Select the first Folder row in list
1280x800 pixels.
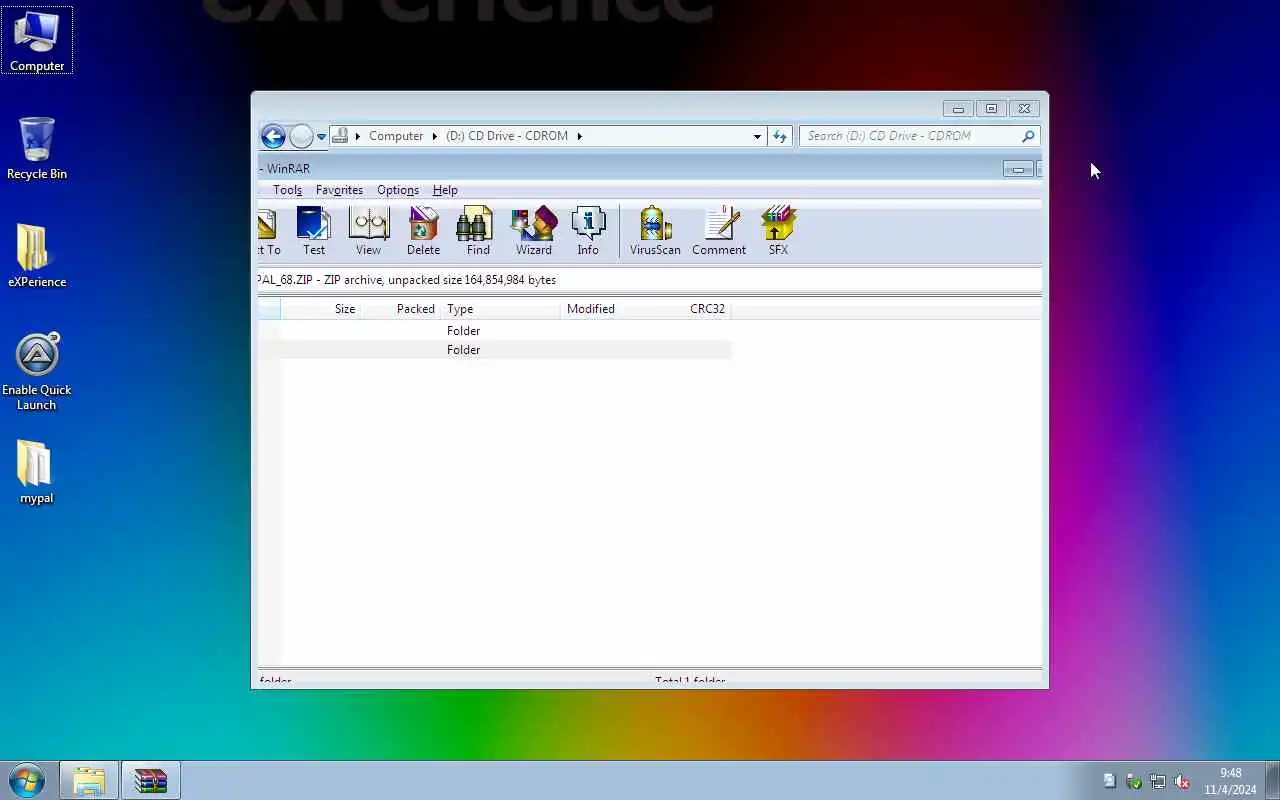tap(495, 331)
